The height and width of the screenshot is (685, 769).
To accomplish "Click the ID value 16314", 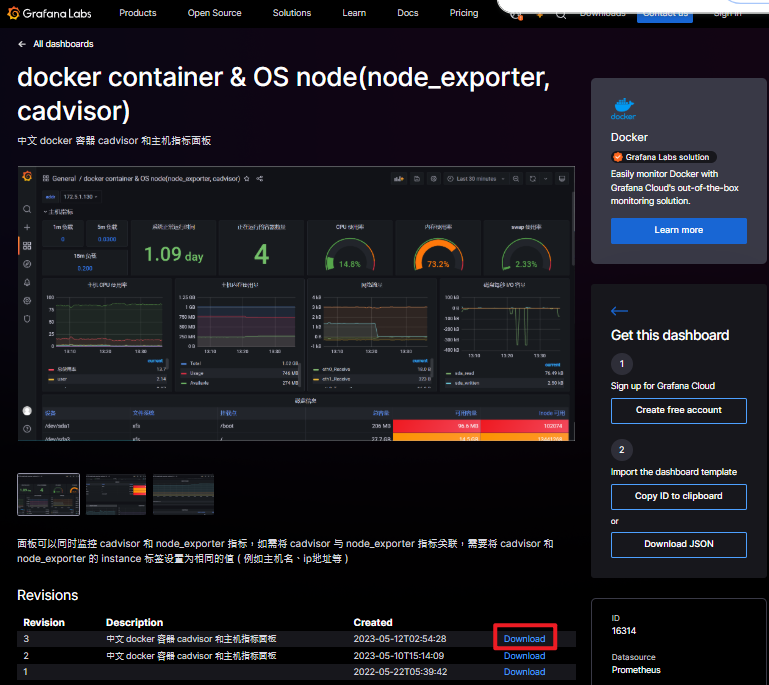I will click(x=623, y=631).
